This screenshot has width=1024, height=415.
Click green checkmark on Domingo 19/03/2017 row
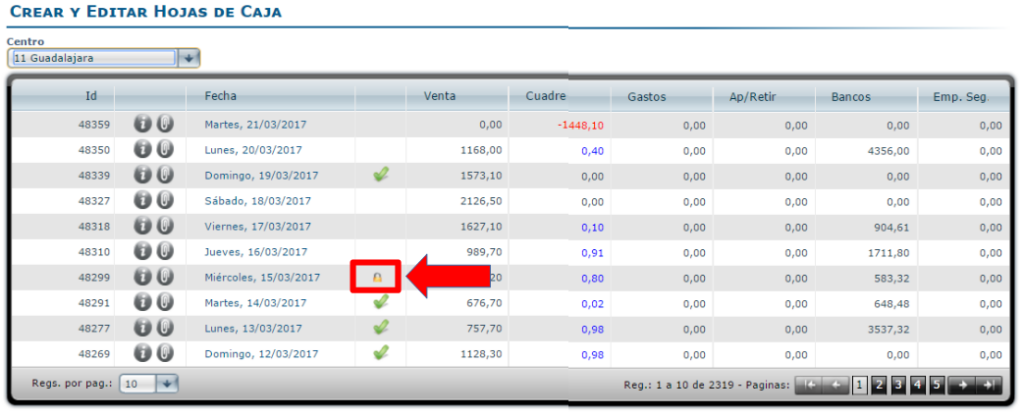380,175
